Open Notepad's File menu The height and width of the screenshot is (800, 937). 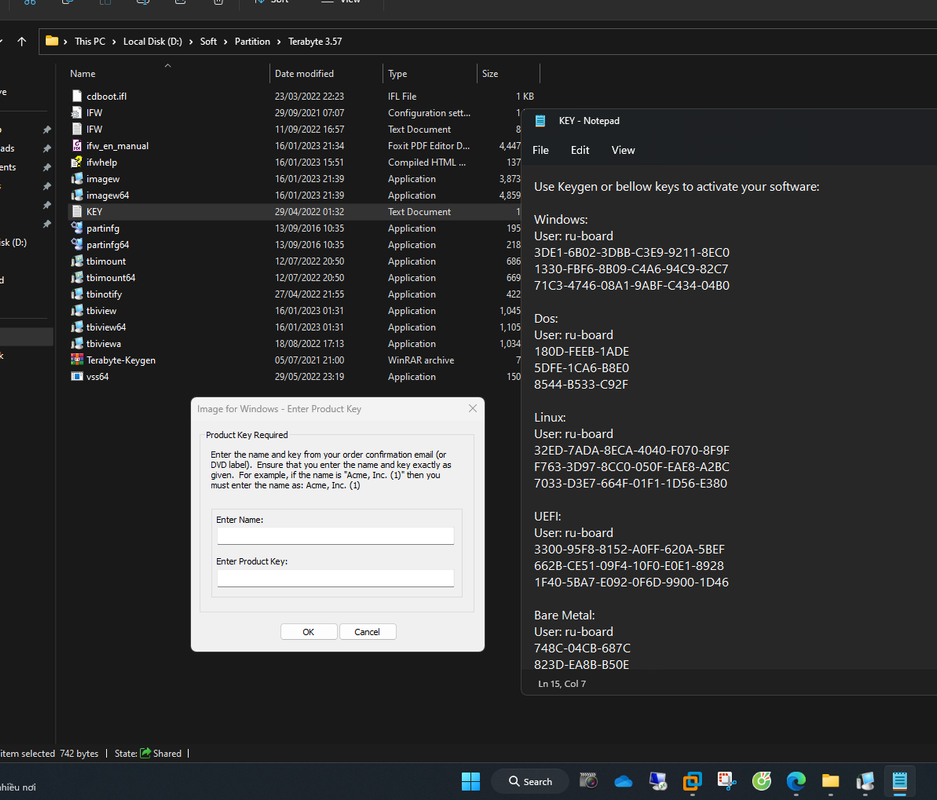(x=540, y=150)
